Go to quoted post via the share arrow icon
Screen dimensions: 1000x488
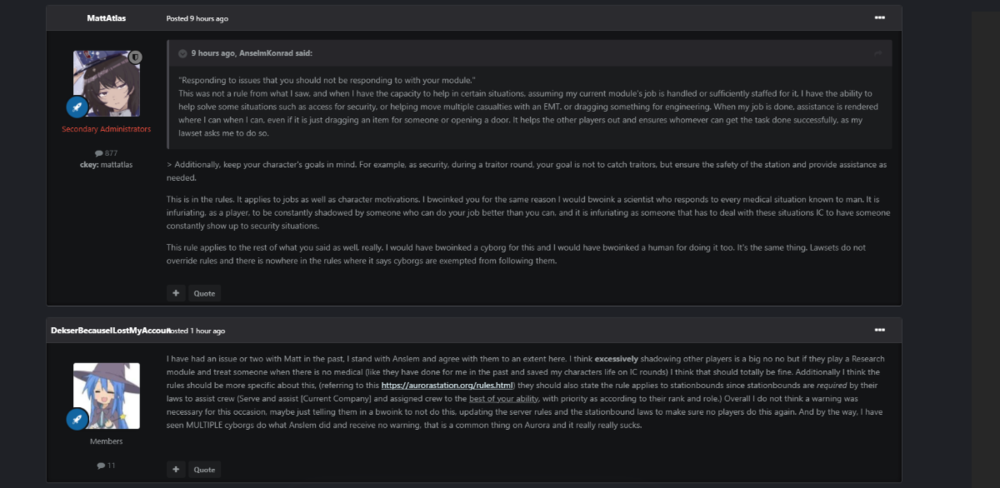tap(878, 53)
